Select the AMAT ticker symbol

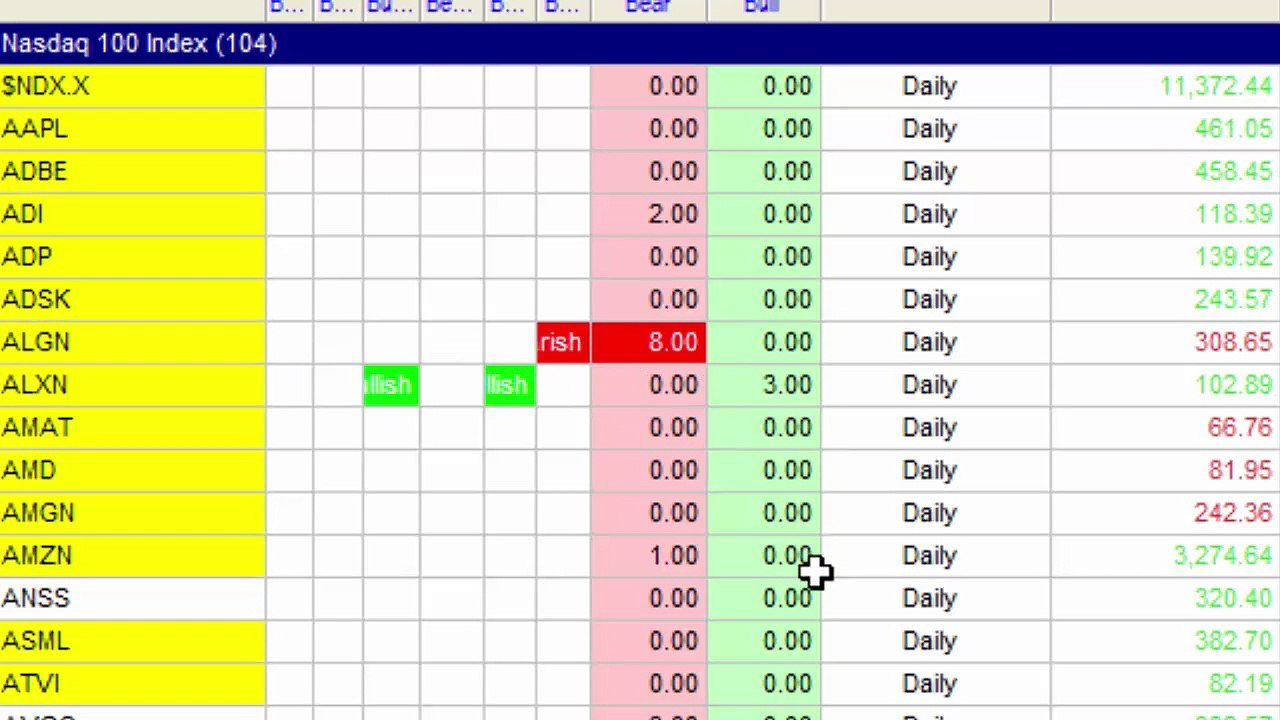(37, 428)
